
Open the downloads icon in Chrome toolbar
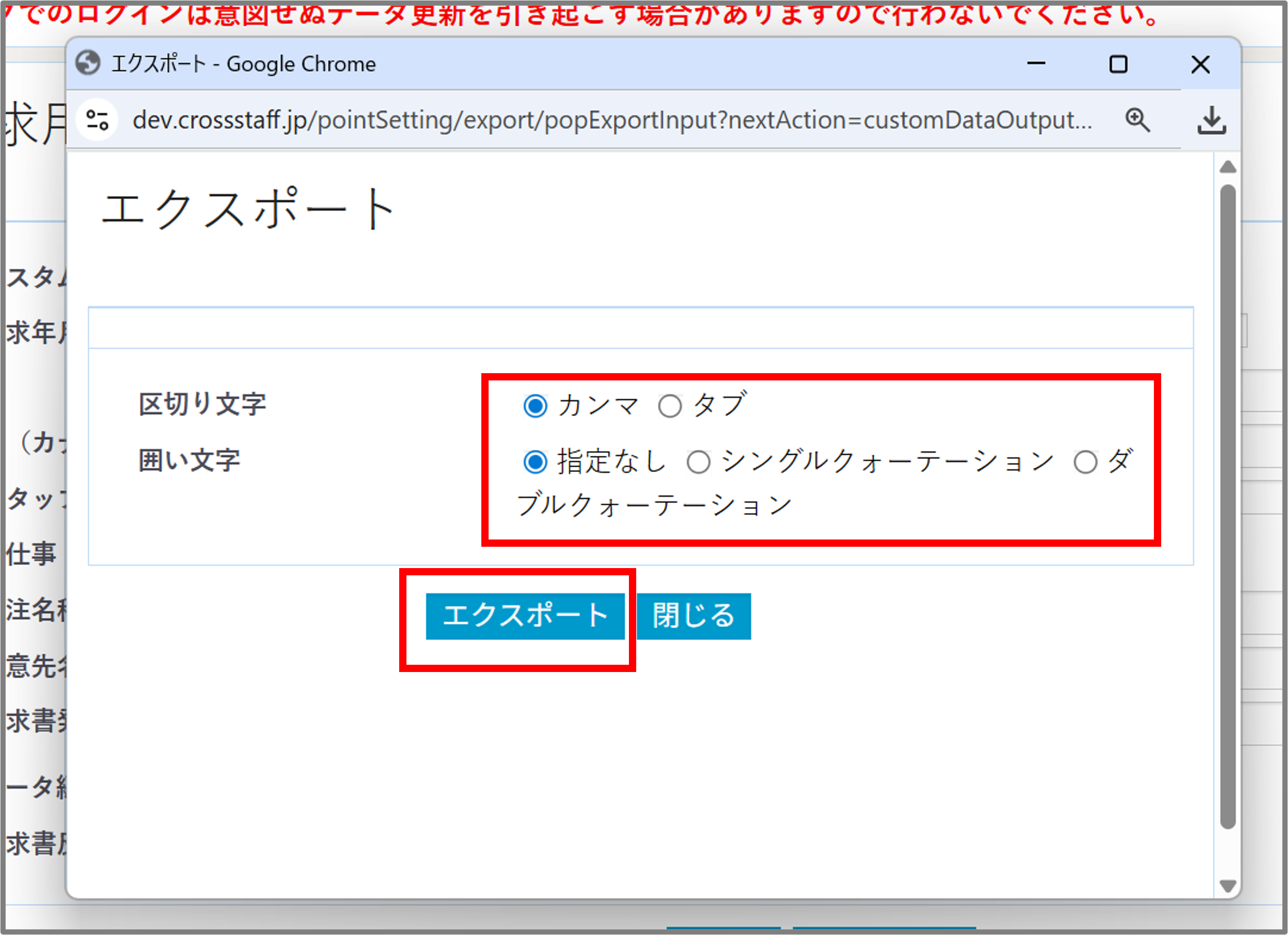tap(1211, 120)
